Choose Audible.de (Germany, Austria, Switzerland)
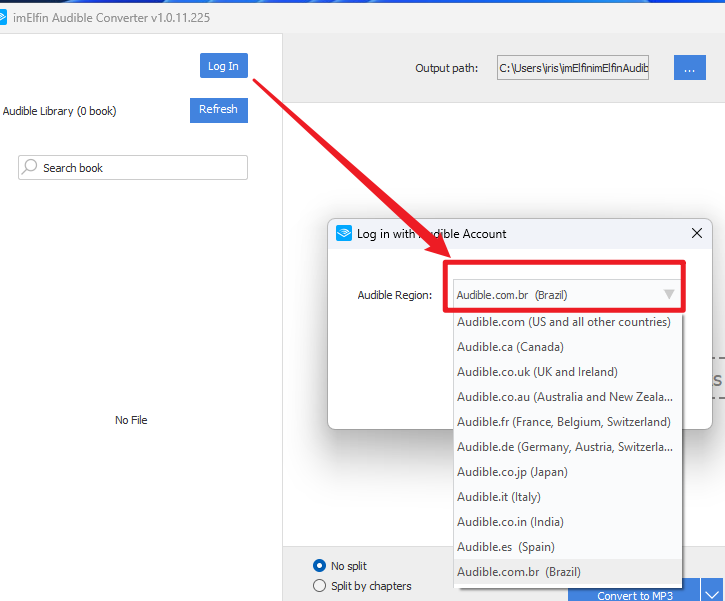Screen dimensions: 725x601 click(567, 447)
